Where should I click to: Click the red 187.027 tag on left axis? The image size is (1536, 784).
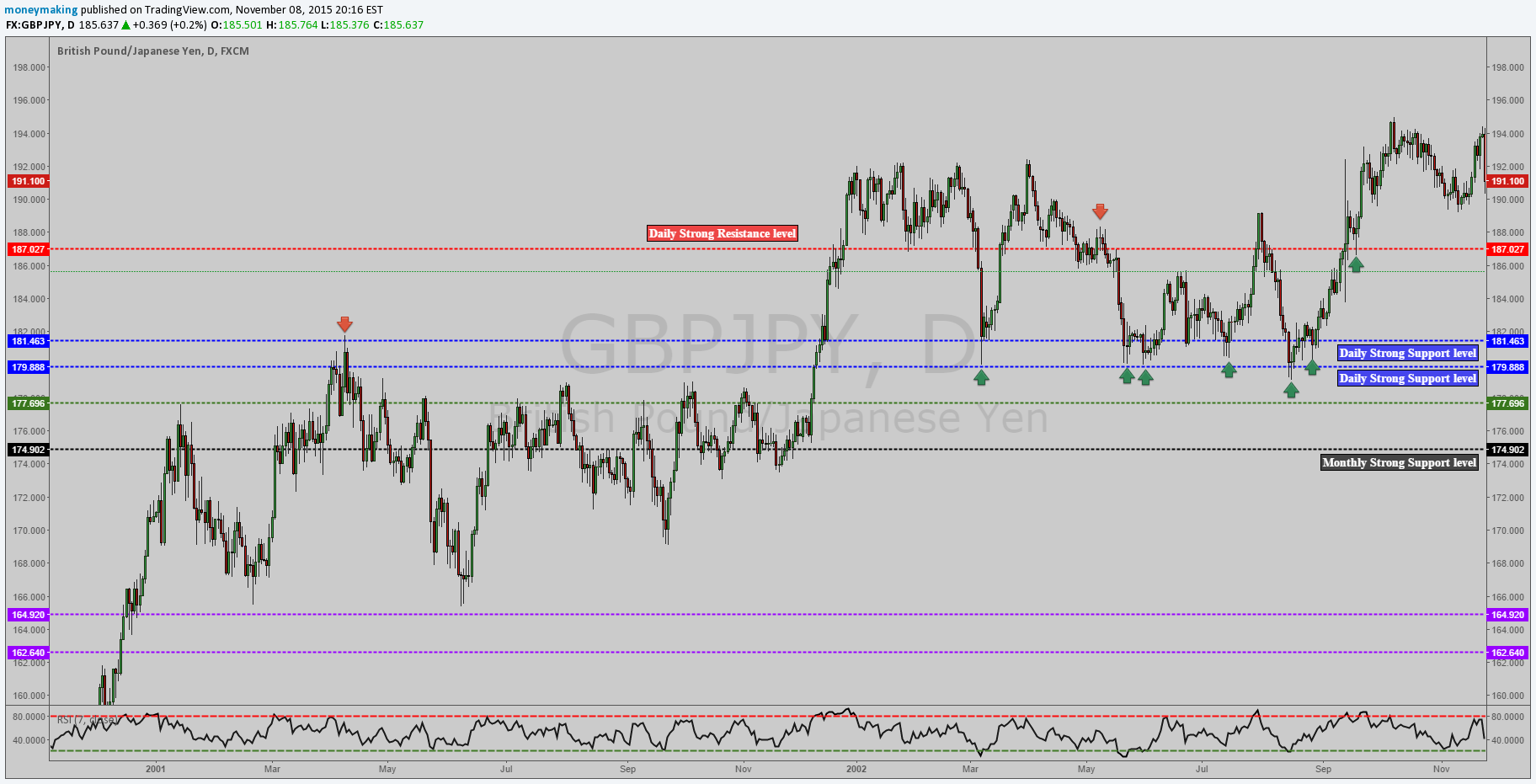coord(28,249)
